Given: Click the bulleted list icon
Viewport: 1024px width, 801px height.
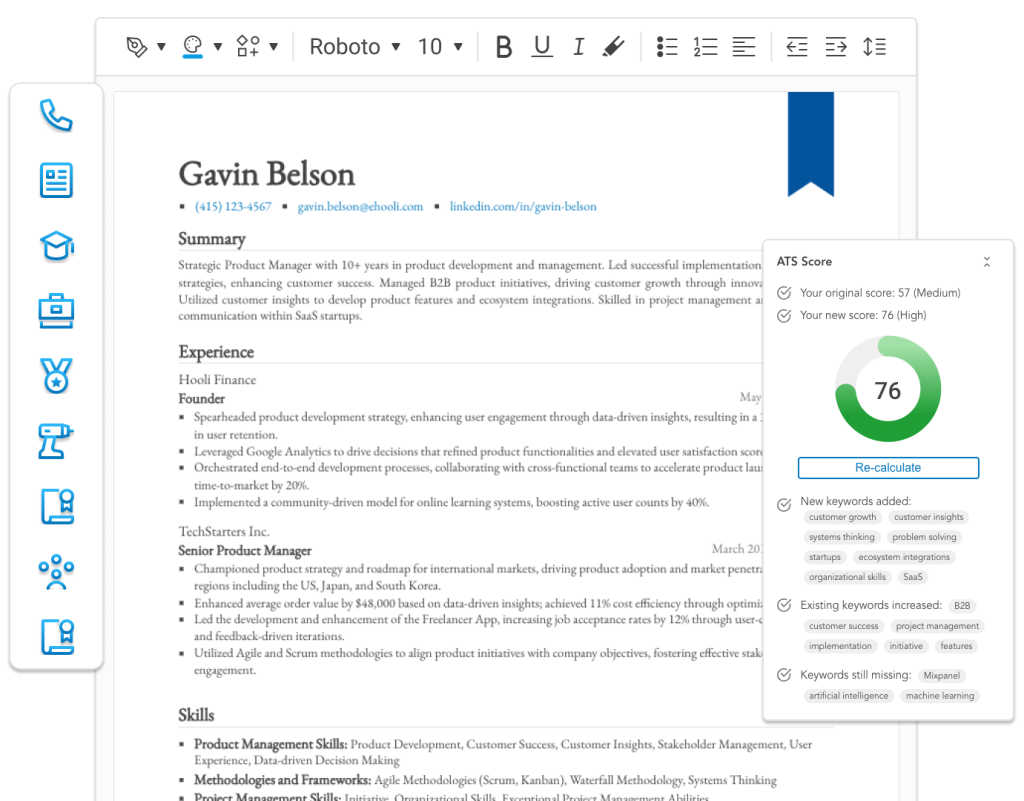Looking at the screenshot, I should point(667,46).
